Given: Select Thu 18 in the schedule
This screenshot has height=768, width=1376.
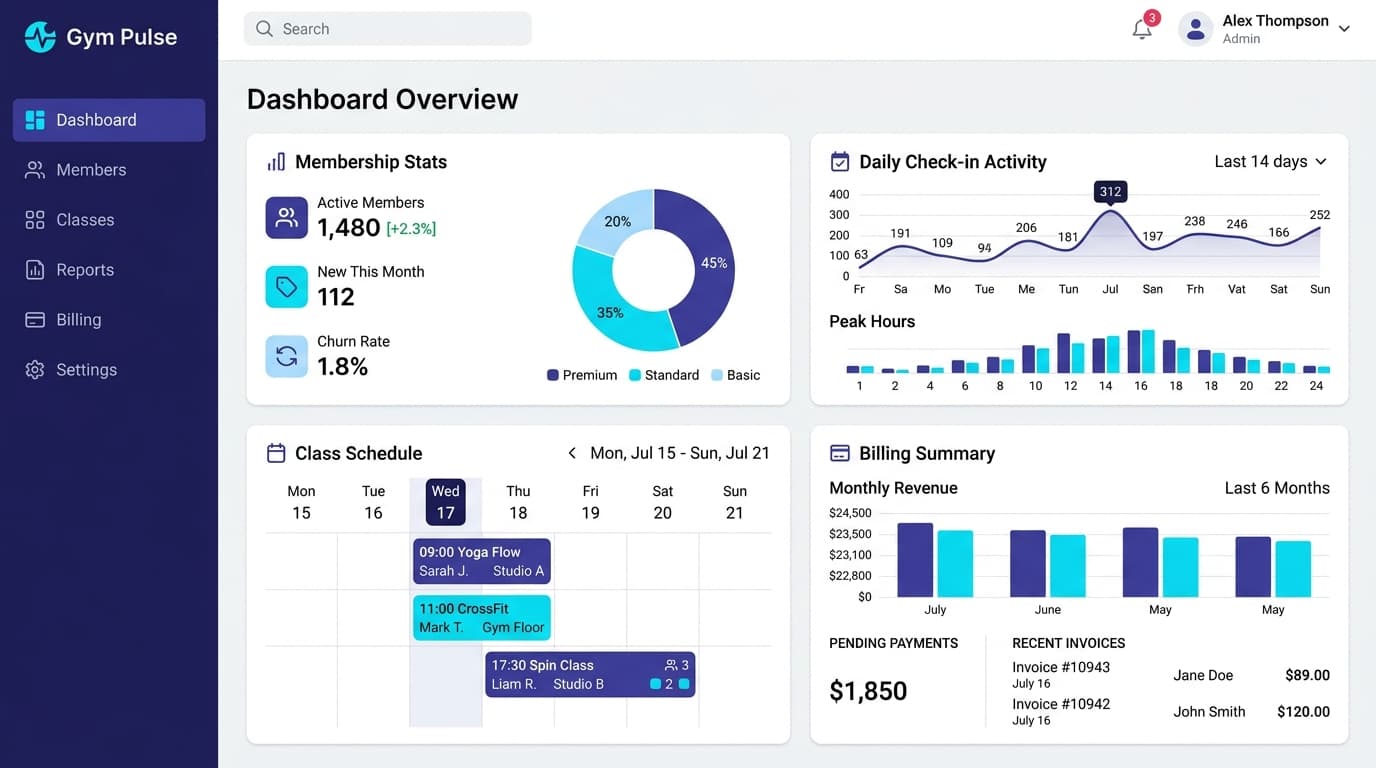Looking at the screenshot, I should tap(518, 502).
